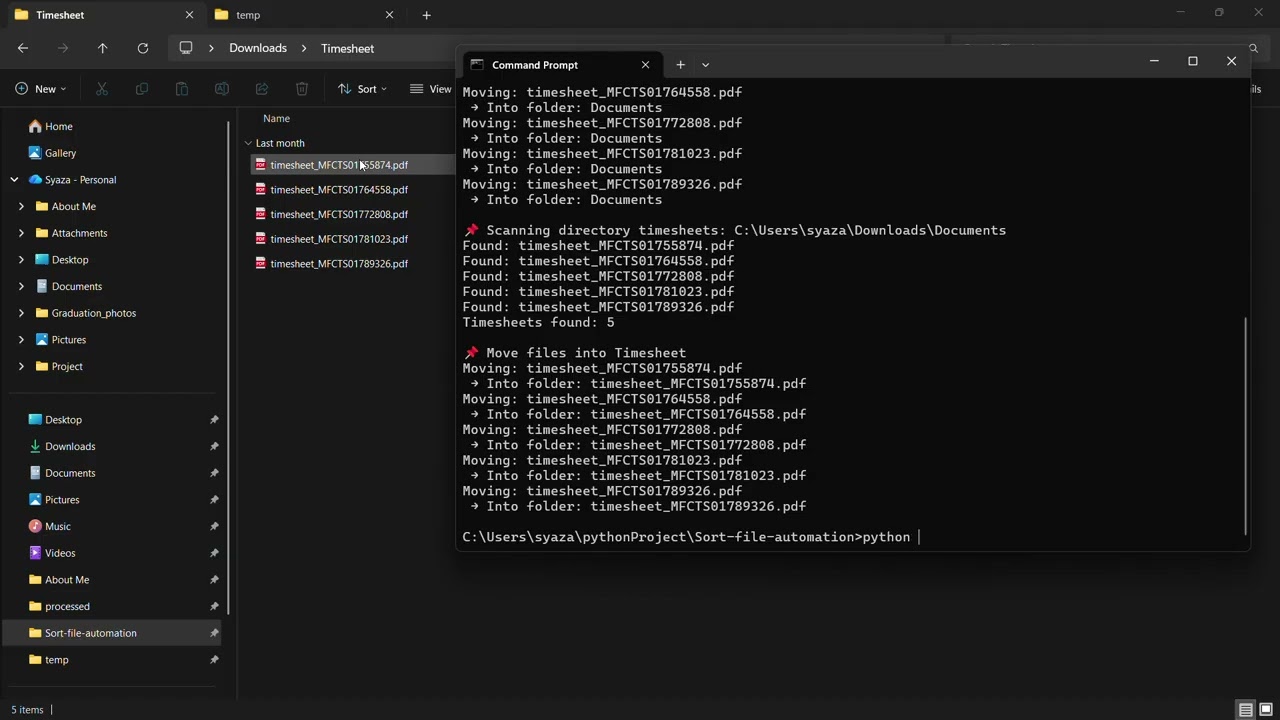Click the Command Prompt vertical scrollbar
1280x720 pixels.
(1245, 426)
